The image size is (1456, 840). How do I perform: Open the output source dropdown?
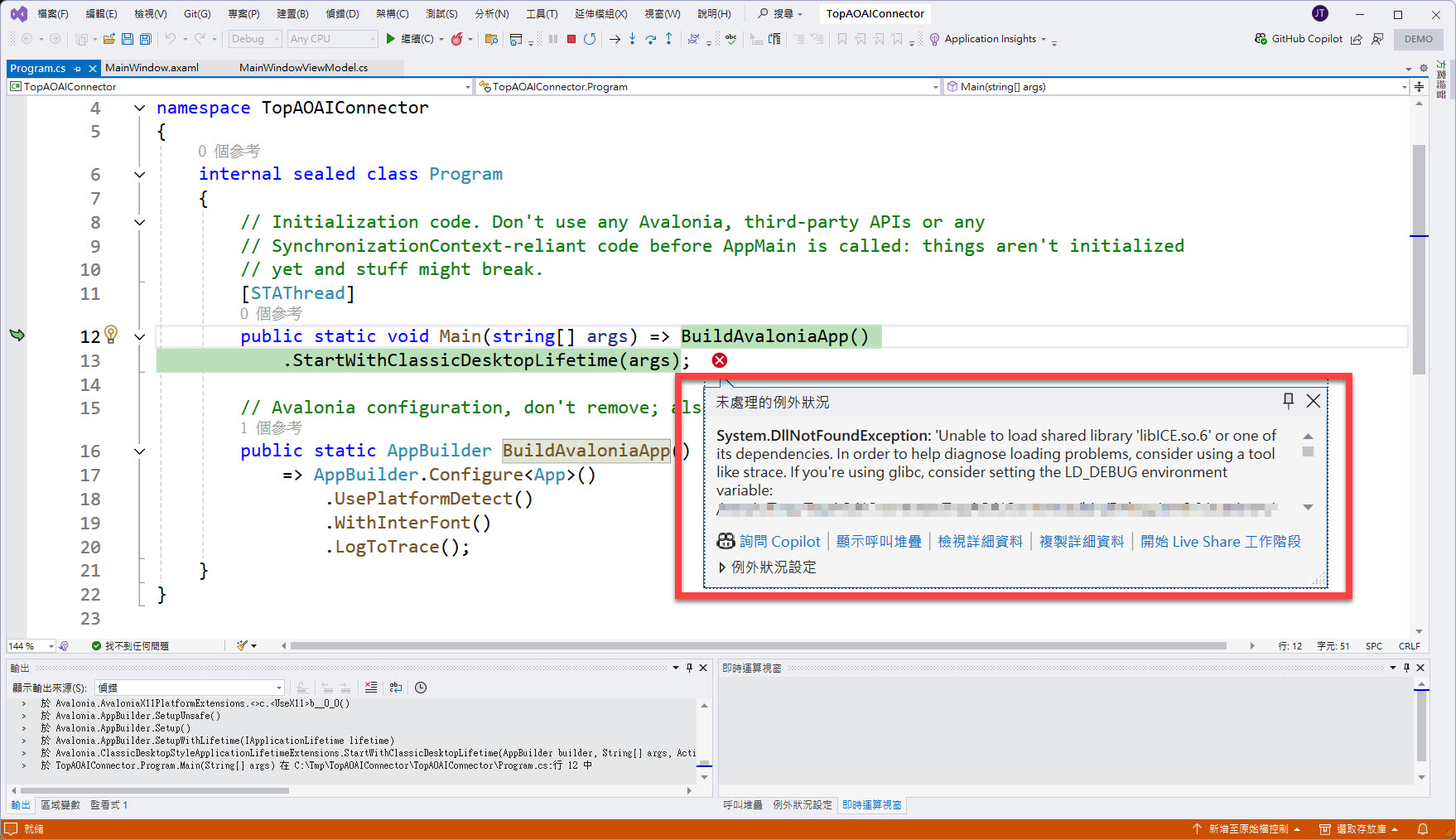(189, 688)
